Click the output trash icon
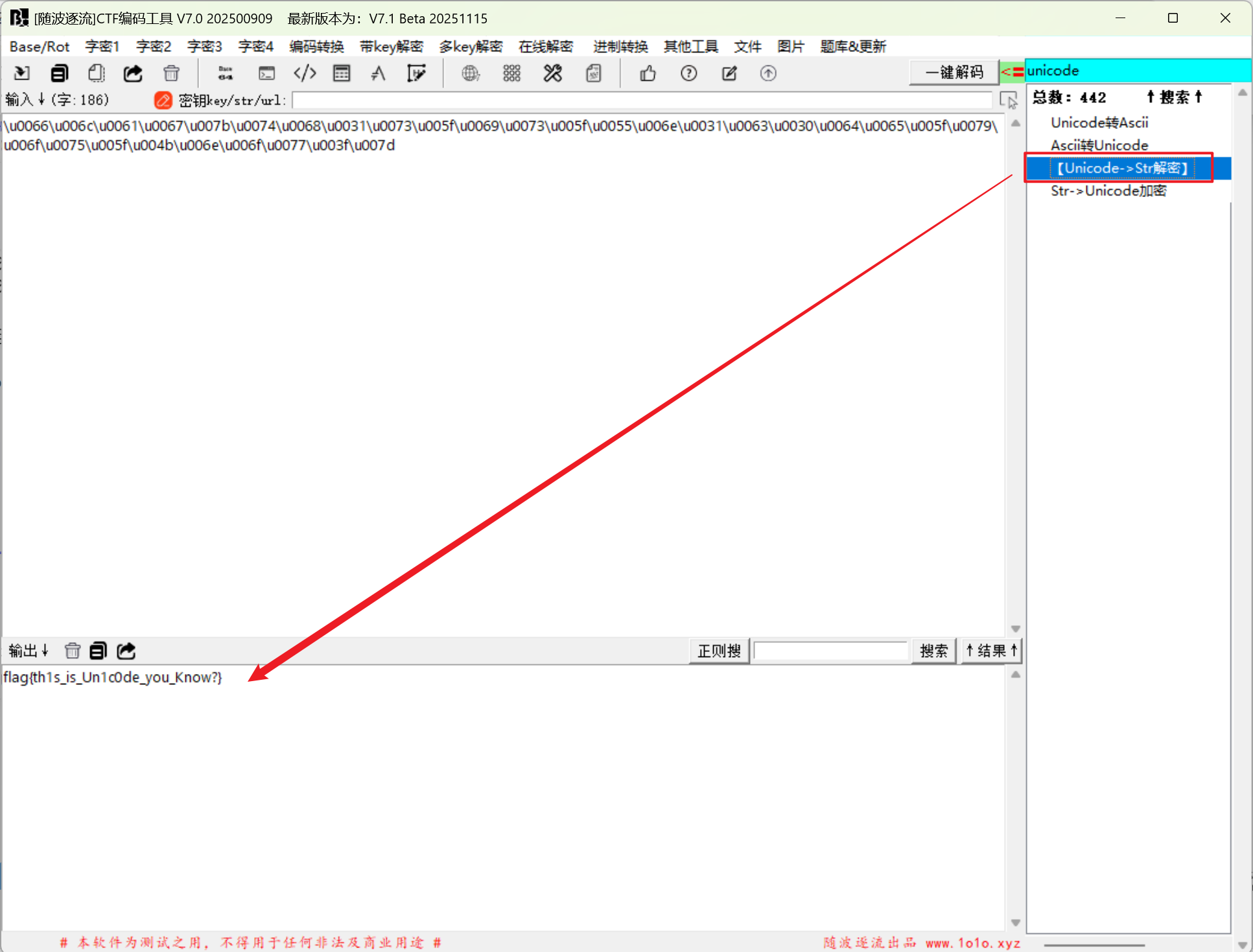Viewport: 1253px width, 952px height. coord(73,650)
